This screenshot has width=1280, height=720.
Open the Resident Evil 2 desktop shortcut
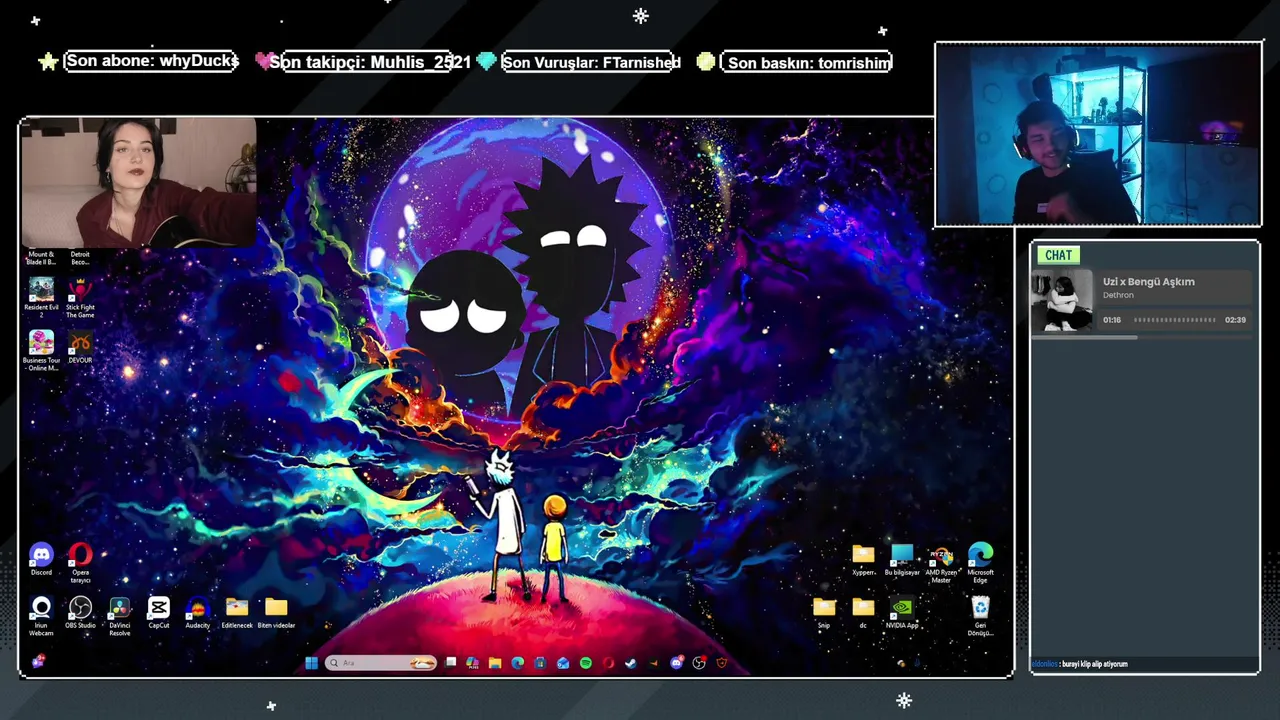point(41,295)
